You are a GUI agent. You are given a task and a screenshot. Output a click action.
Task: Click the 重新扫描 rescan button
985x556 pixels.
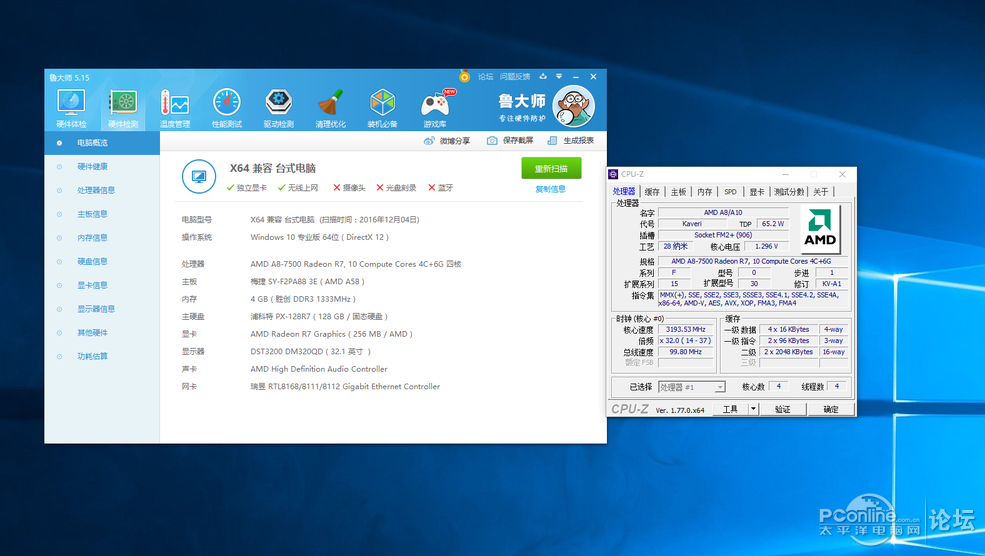click(551, 168)
